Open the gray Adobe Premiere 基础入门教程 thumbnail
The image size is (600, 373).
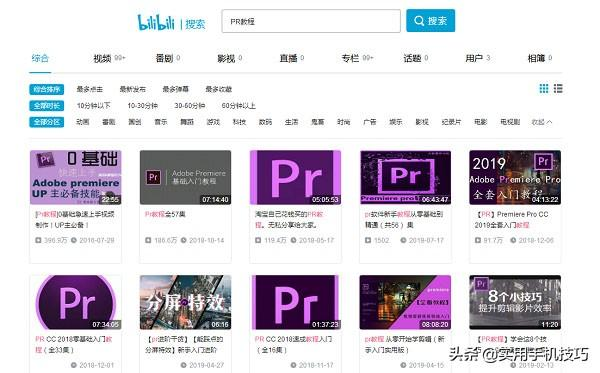tap(185, 178)
